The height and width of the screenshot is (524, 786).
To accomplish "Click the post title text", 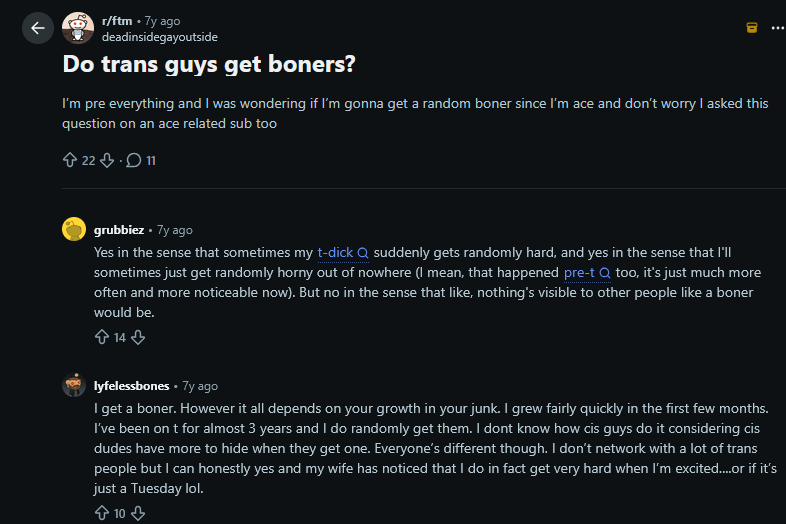I will pyautogui.click(x=209, y=64).
